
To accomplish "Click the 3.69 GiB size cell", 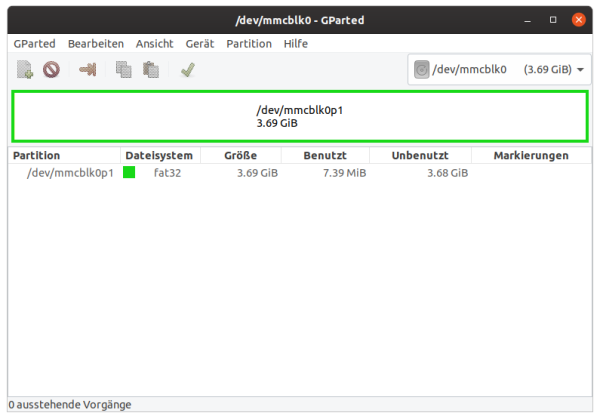I will [x=258, y=173].
